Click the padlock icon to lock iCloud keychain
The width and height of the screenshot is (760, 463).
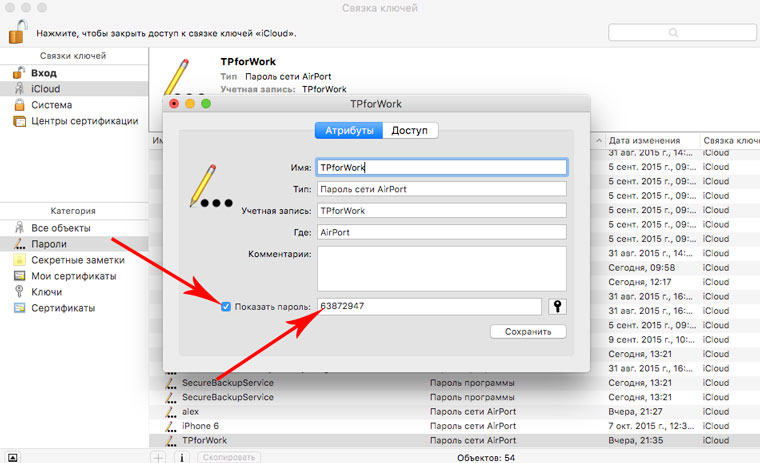(x=18, y=32)
